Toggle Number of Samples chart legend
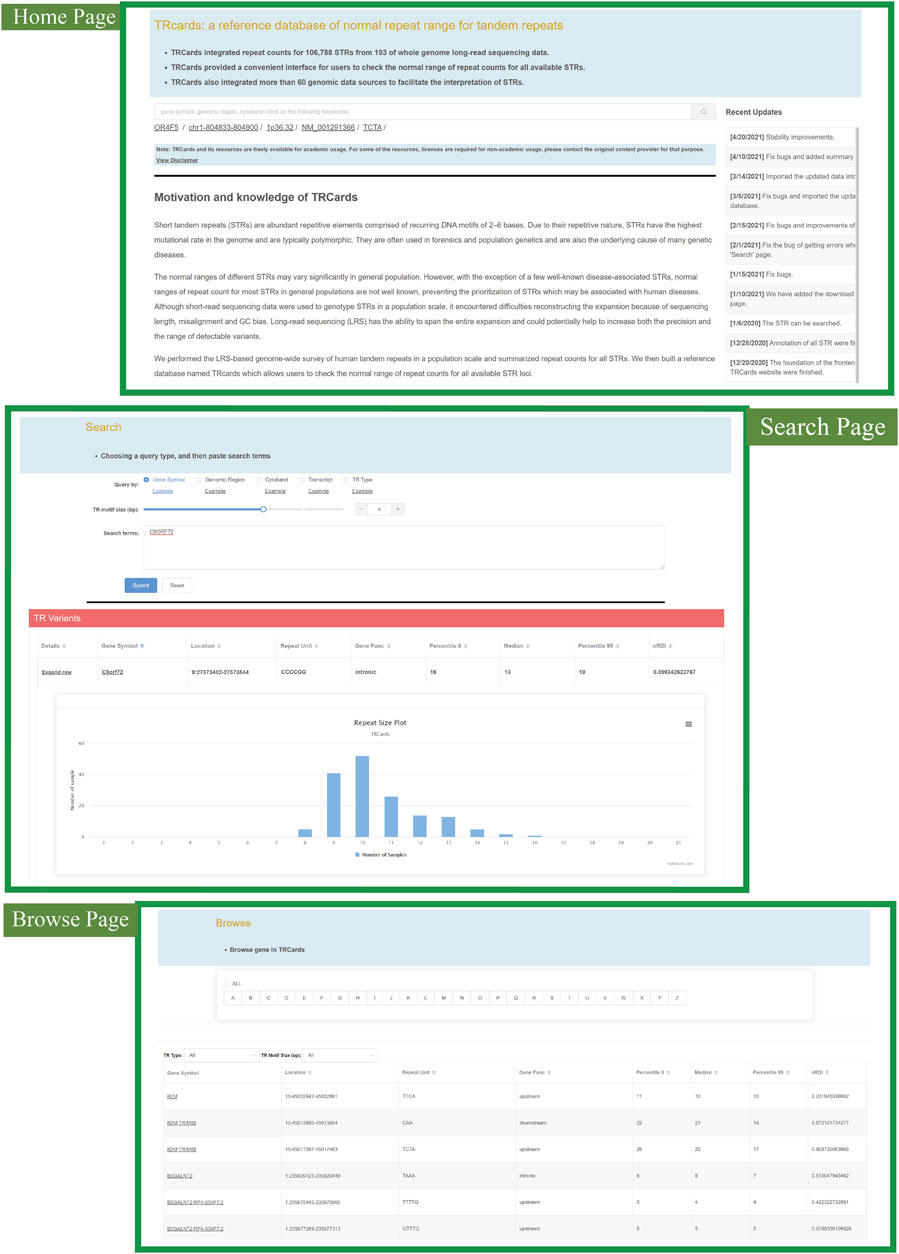This screenshot has height=1254, width=899. tap(380, 853)
